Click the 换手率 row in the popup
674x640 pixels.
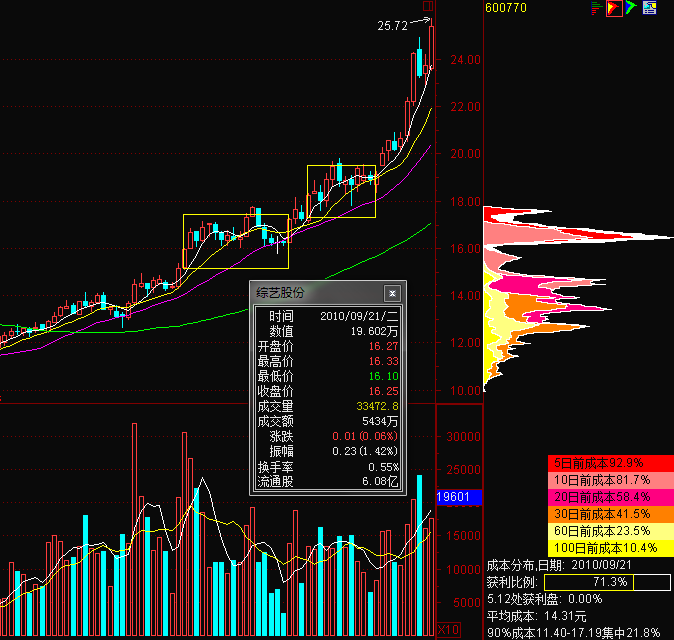click(327, 466)
